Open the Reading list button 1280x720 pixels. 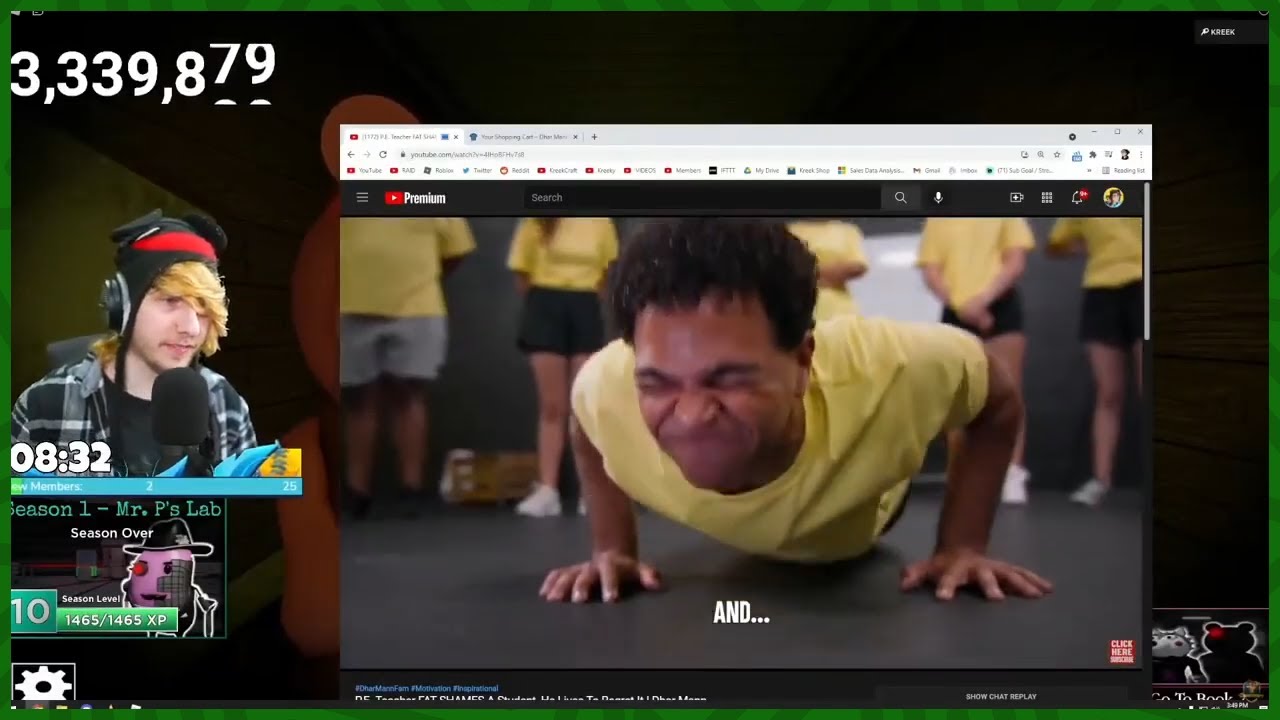coord(1123,171)
